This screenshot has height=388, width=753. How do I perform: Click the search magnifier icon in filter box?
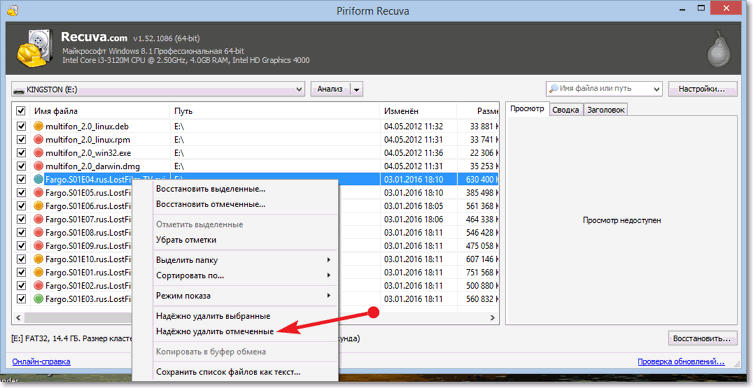tap(553, 89)
